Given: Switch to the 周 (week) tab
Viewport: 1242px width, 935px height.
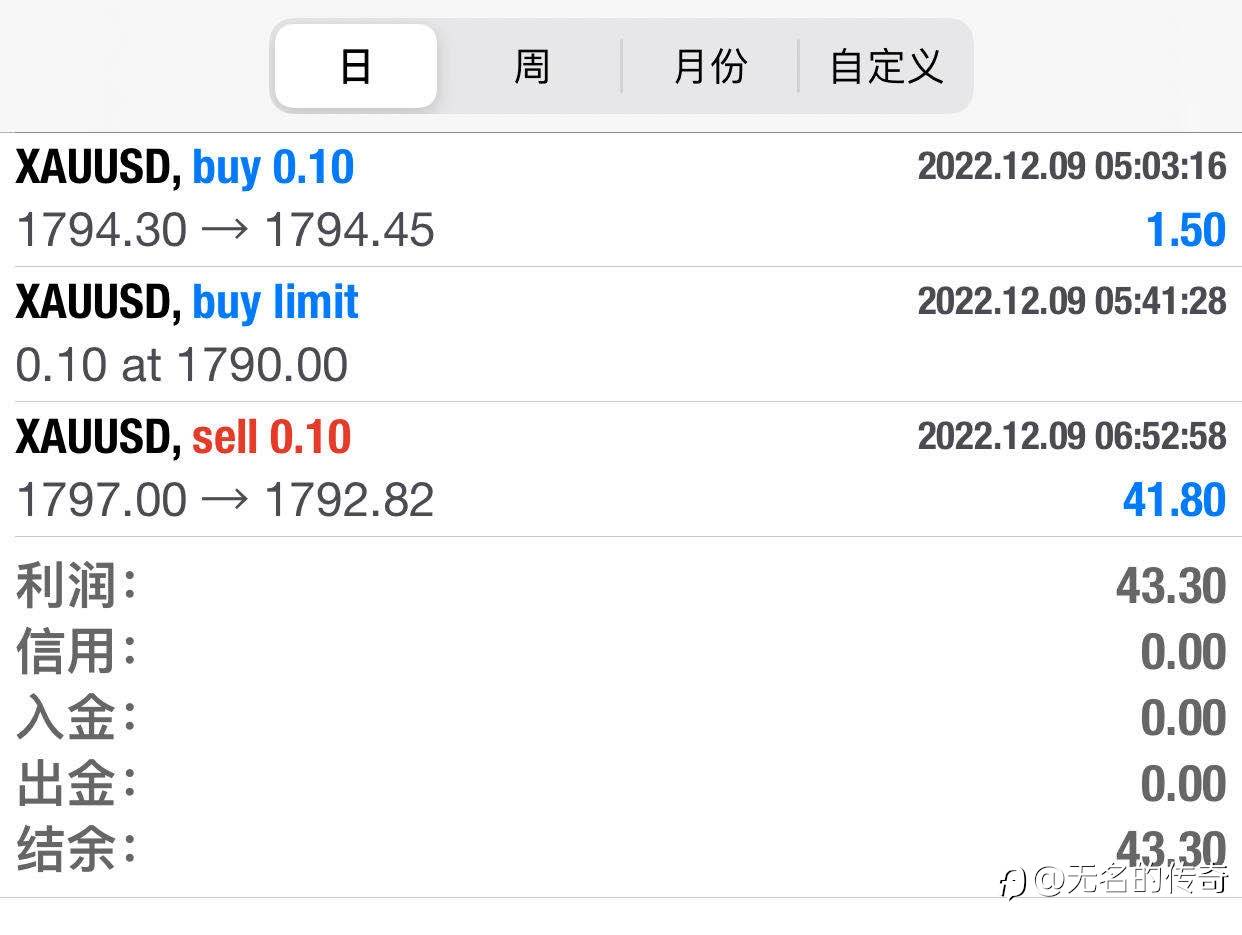Looking at the screenshot, I should coord(531,67).
